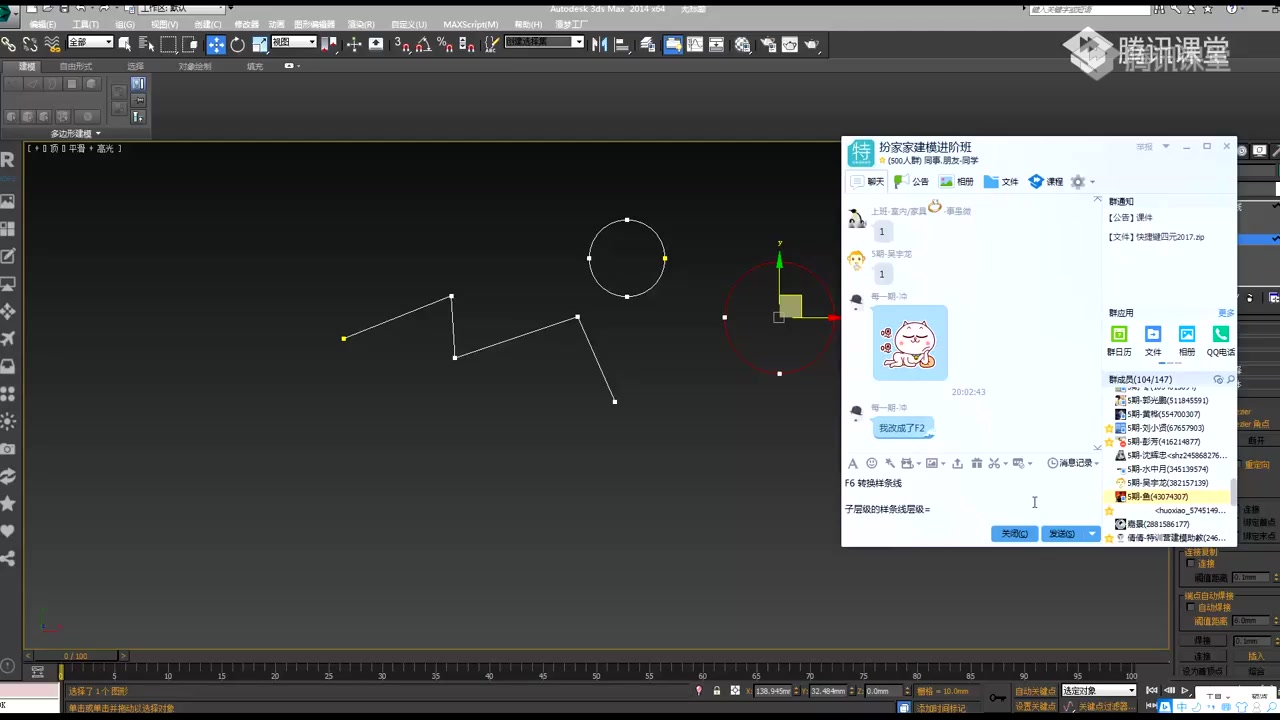Click the Mirror tool icon on the toolbar
Image resolution: width=1280 pixels, height=720 pixels.
[x=600, y=43]
